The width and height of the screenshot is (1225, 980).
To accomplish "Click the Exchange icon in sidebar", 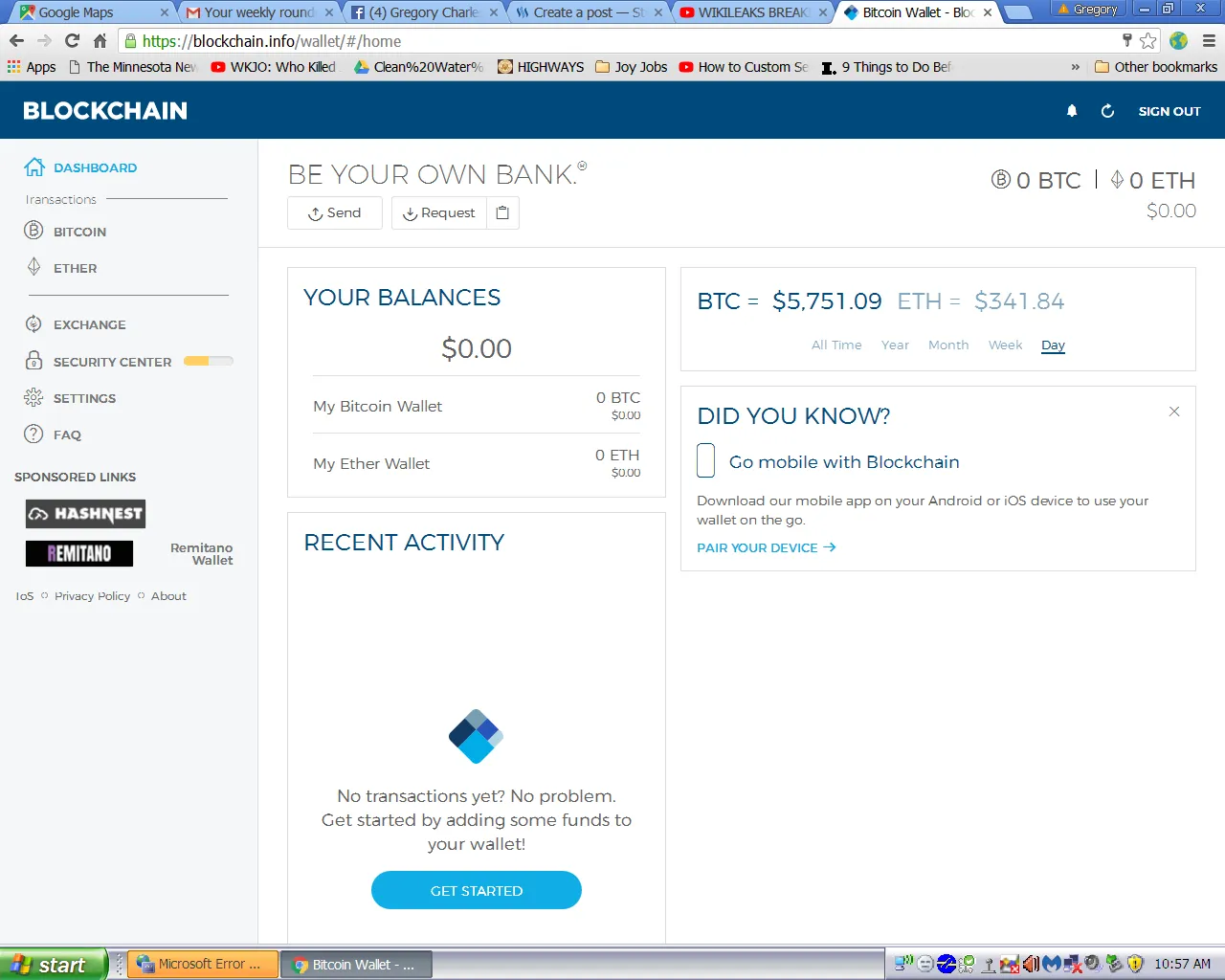I will [x=33, y=323].
